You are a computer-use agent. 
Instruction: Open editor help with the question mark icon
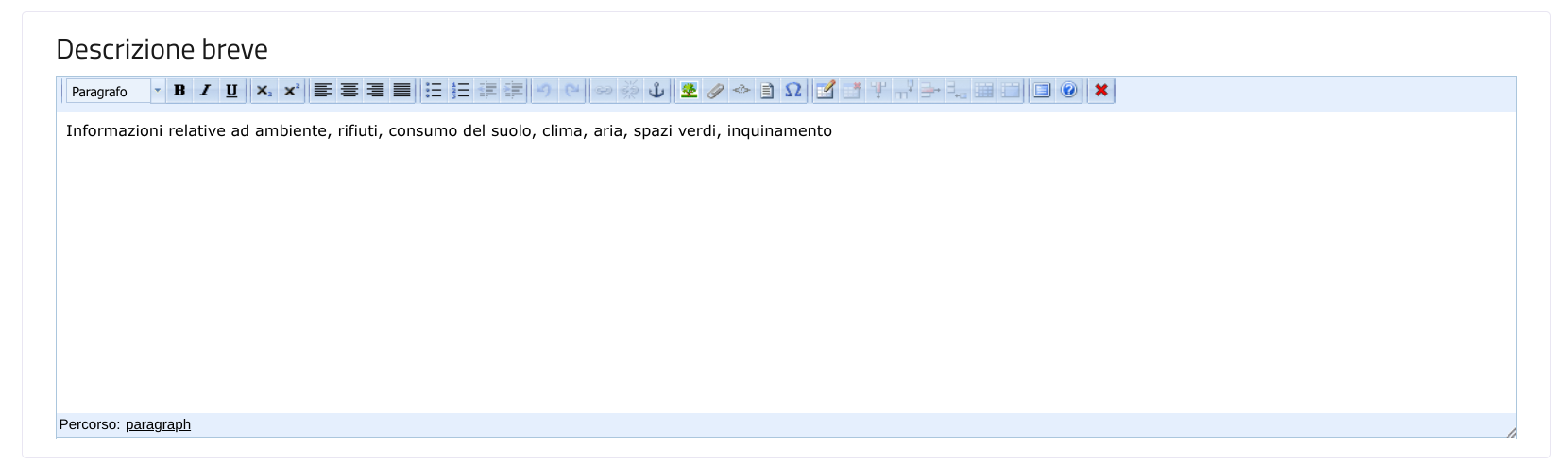click(x=1068, y=91)
